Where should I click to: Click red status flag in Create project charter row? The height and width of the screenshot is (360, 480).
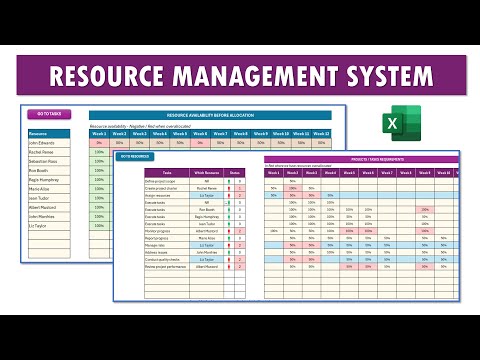229,188
